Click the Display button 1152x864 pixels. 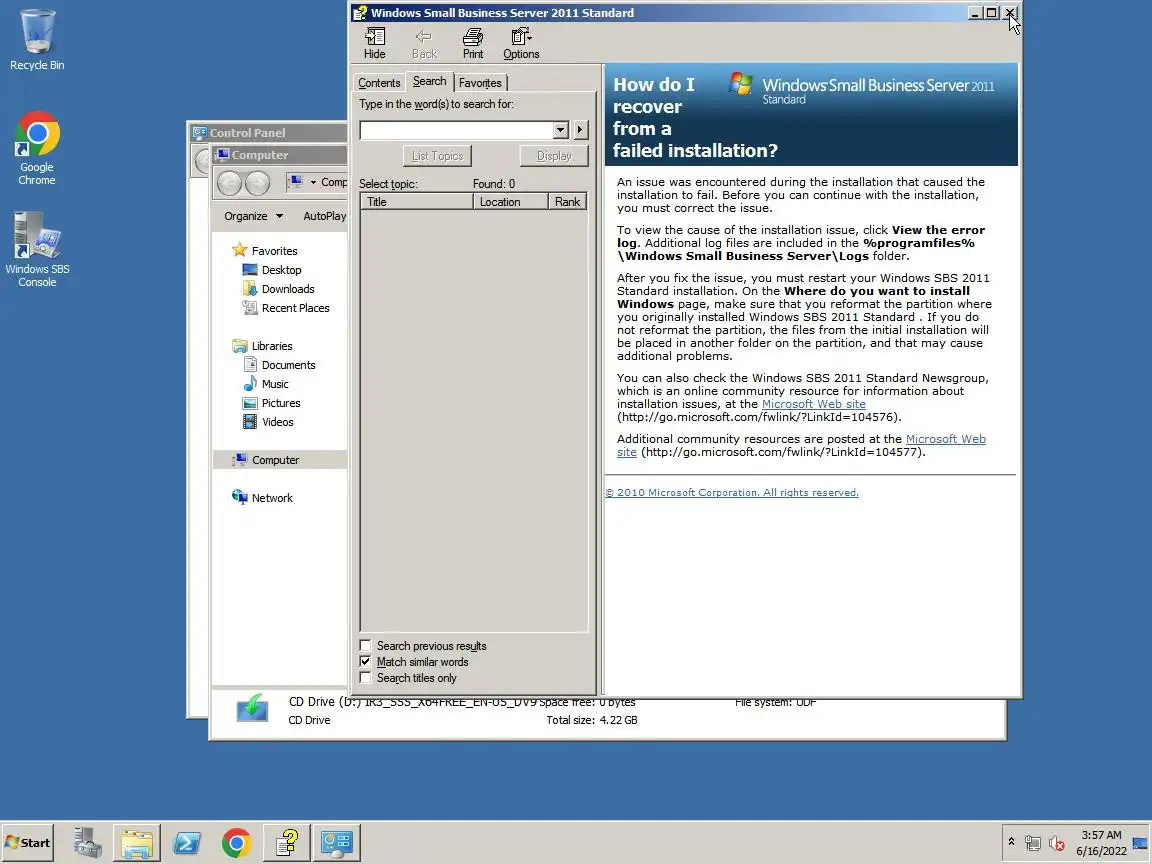point(554,156)
